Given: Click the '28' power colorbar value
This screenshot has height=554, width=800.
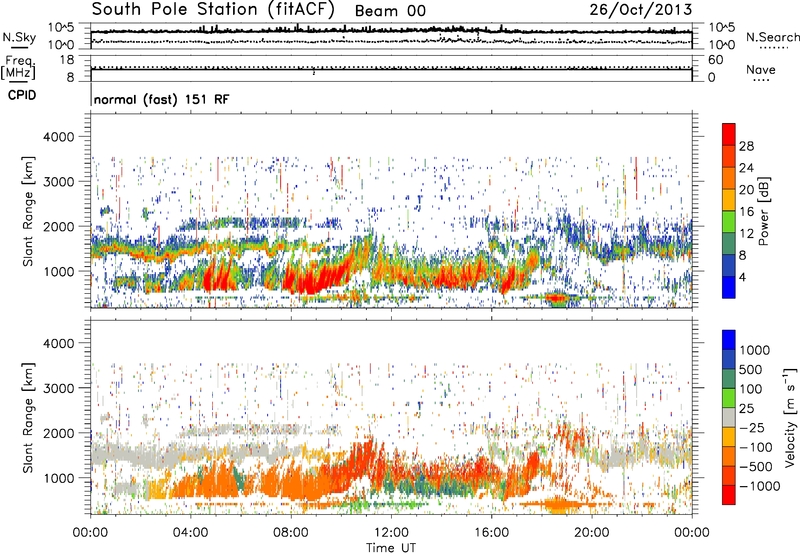Looking at the screenshot, I should [x=746, y=146].
